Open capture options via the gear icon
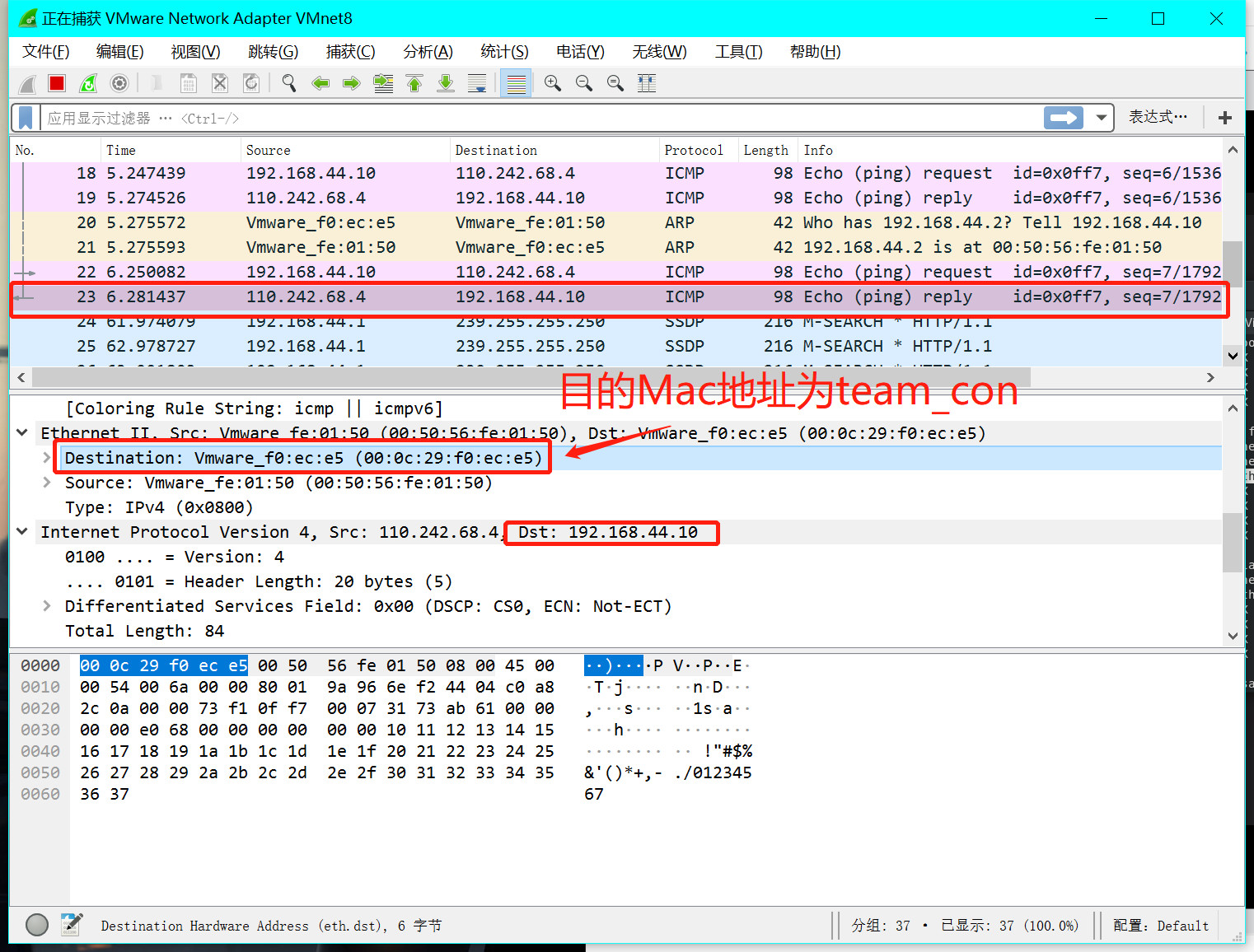The height and width of the screenshot is (952, 1254). (x=119, y=82)
